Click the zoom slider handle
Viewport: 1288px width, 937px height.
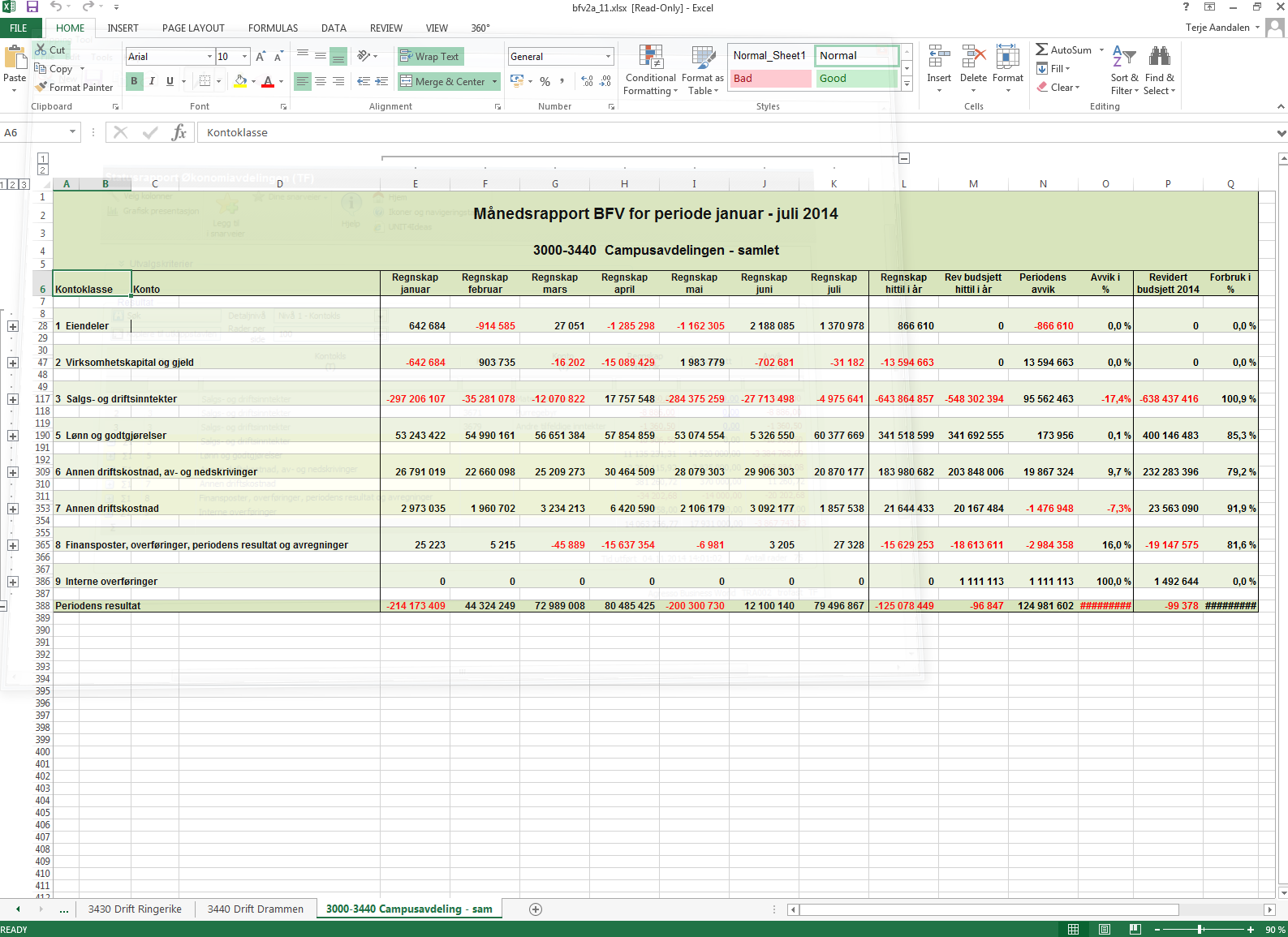1200,930
